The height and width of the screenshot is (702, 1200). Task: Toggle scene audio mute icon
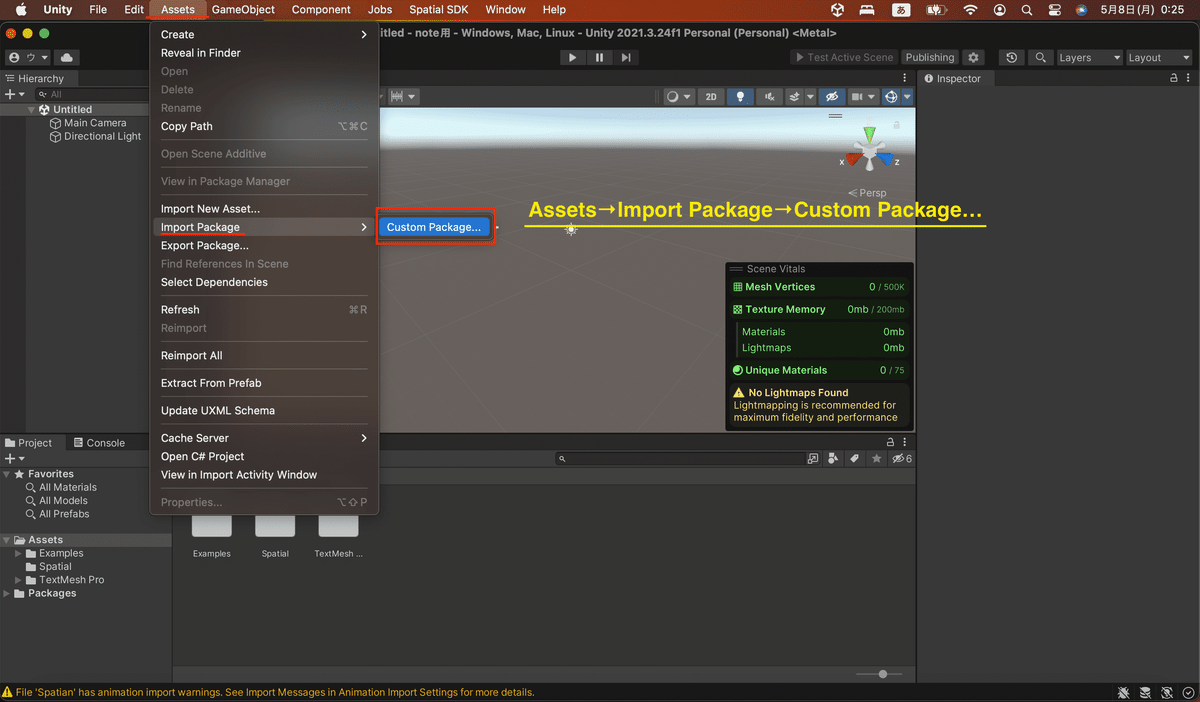[x=769, y=97]
